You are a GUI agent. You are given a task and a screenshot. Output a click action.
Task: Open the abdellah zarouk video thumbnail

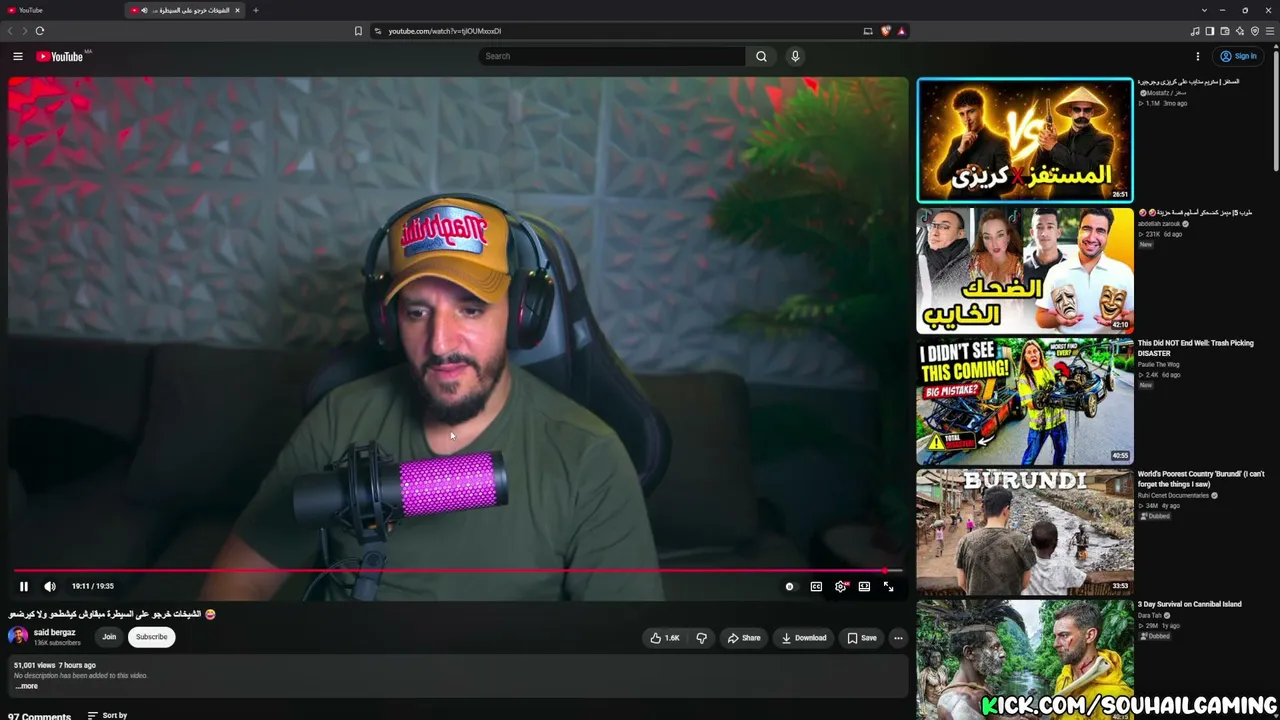point(1025,270)
